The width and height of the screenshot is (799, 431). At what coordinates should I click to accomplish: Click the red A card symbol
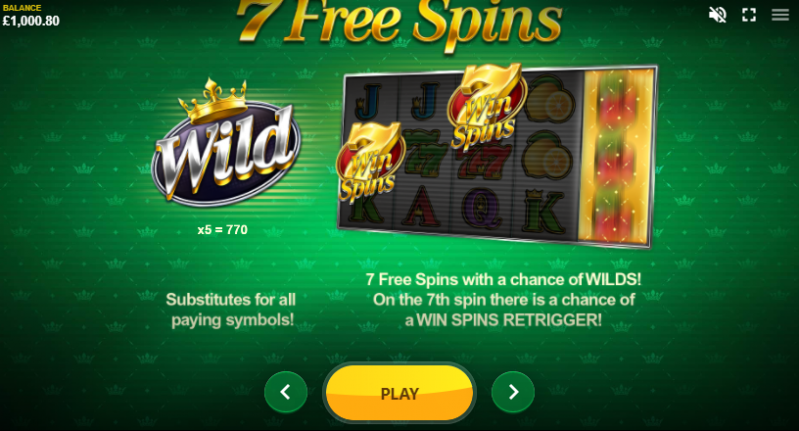tap(422, 206)
